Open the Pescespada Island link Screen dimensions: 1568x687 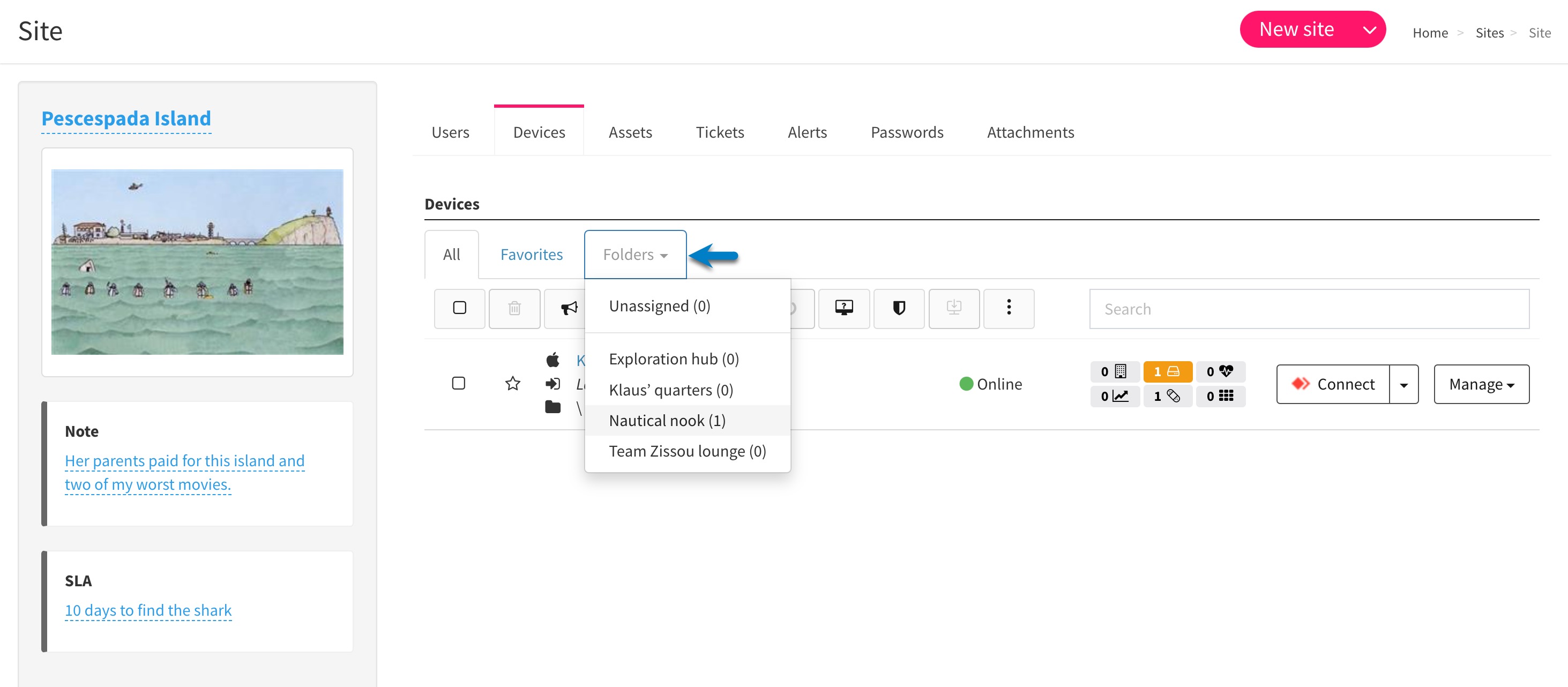pos(126,118)
